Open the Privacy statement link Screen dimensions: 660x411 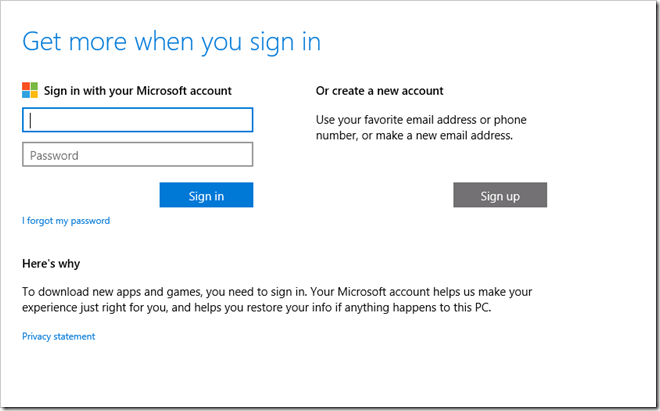[58, 336]
